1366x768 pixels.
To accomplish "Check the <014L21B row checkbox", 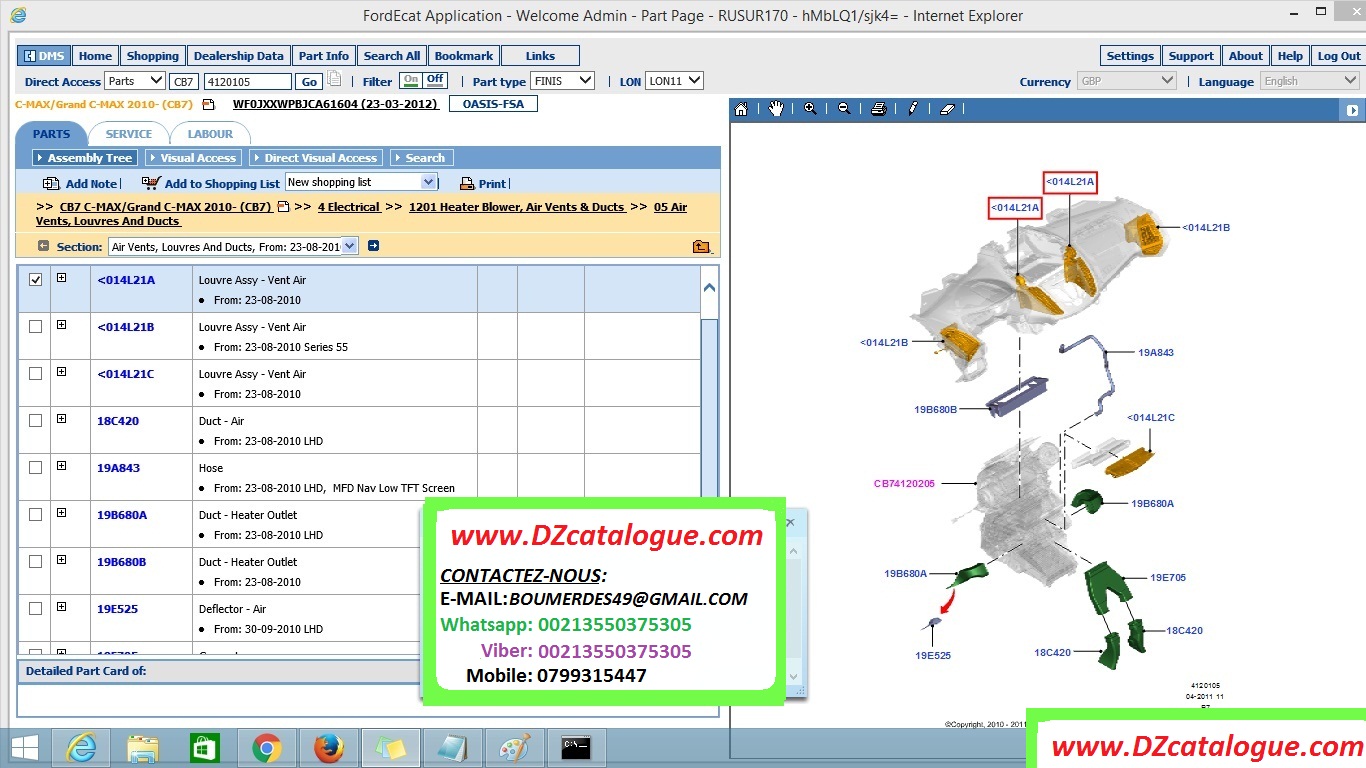I will click(x=36, y=327).
